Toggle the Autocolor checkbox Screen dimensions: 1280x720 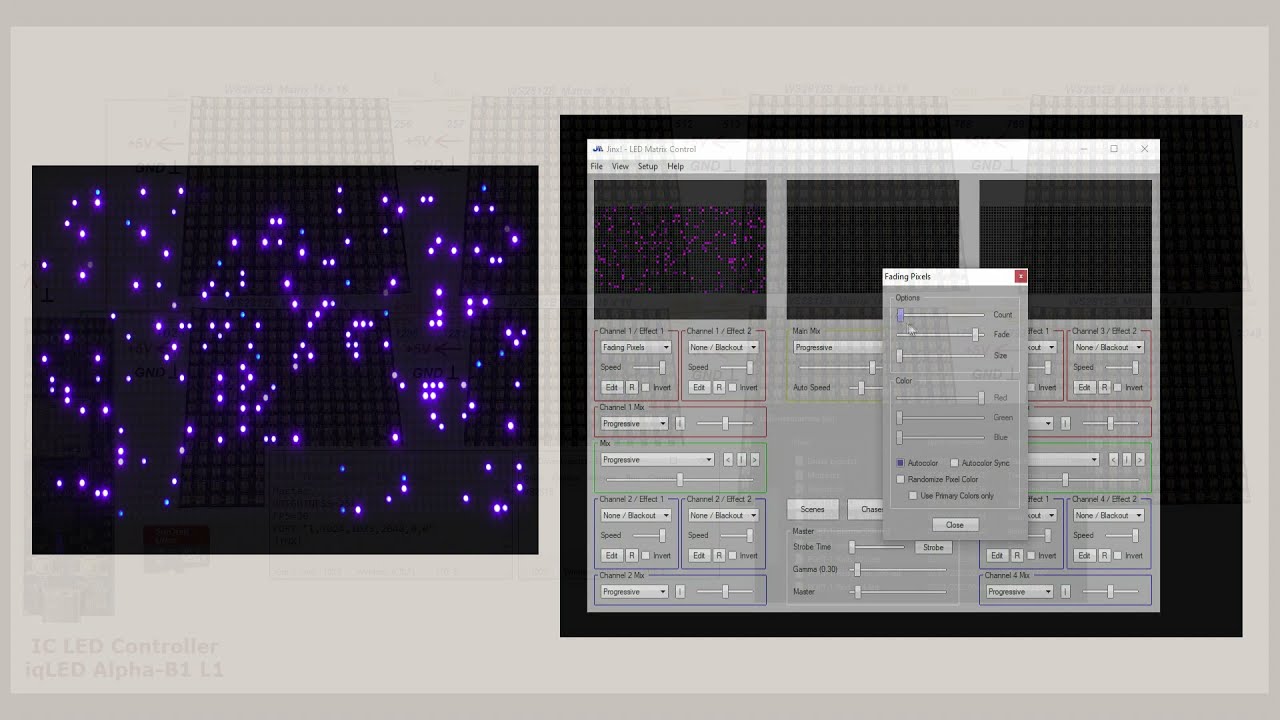900,463
